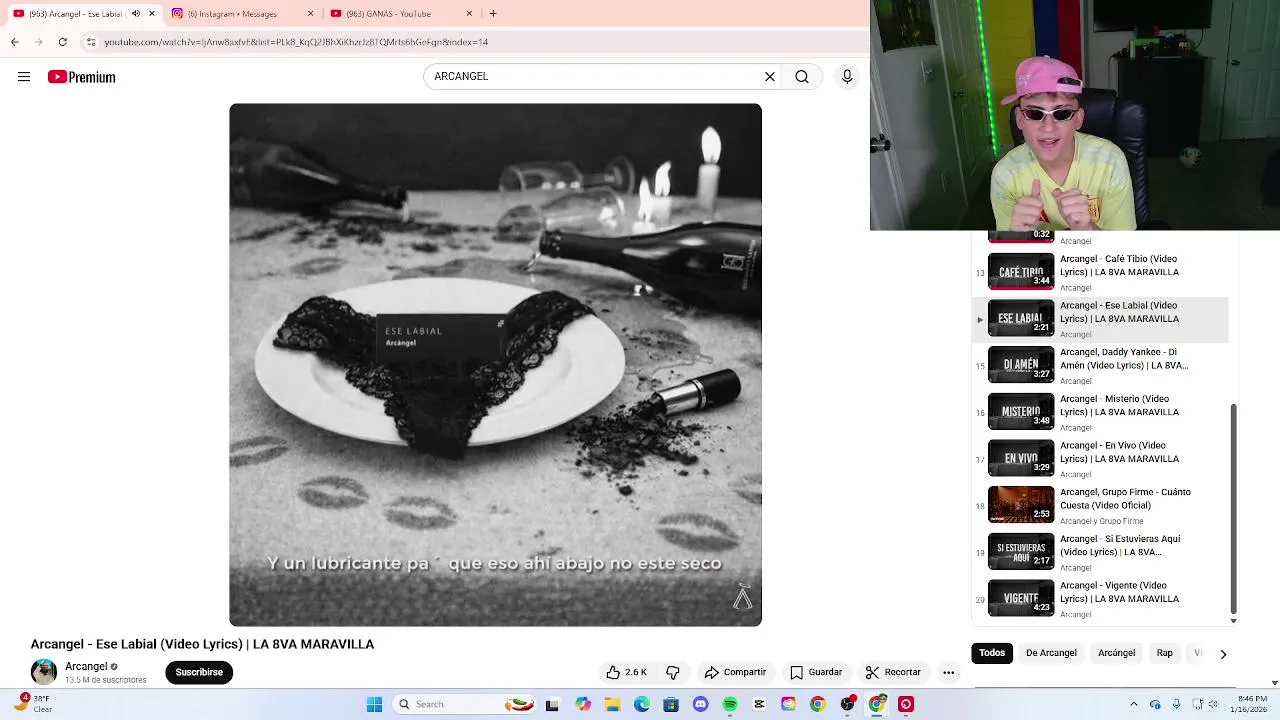Go back with the browser back arrow
Image resolution: width=1280 pixels, height=720 pixels.
click(14, 42)
